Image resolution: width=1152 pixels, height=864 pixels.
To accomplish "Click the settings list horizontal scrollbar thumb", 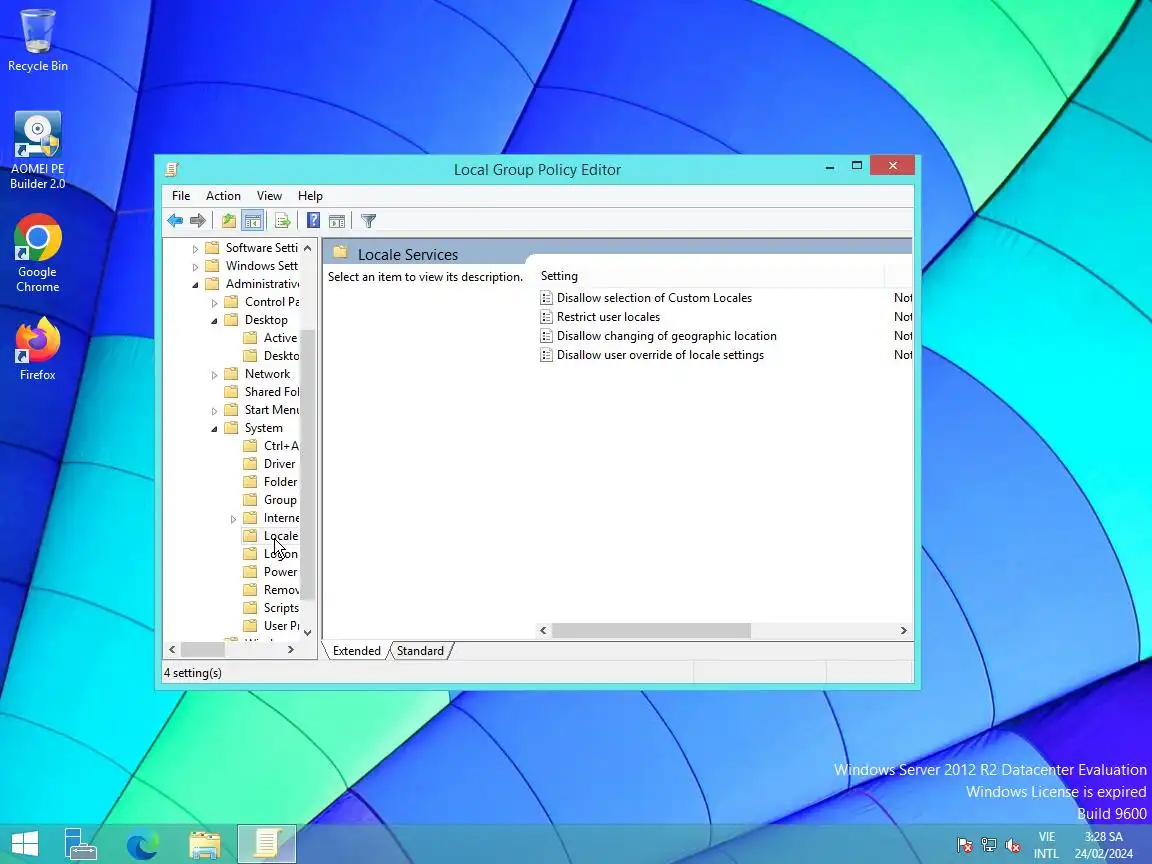I will (x=651, y=630).
